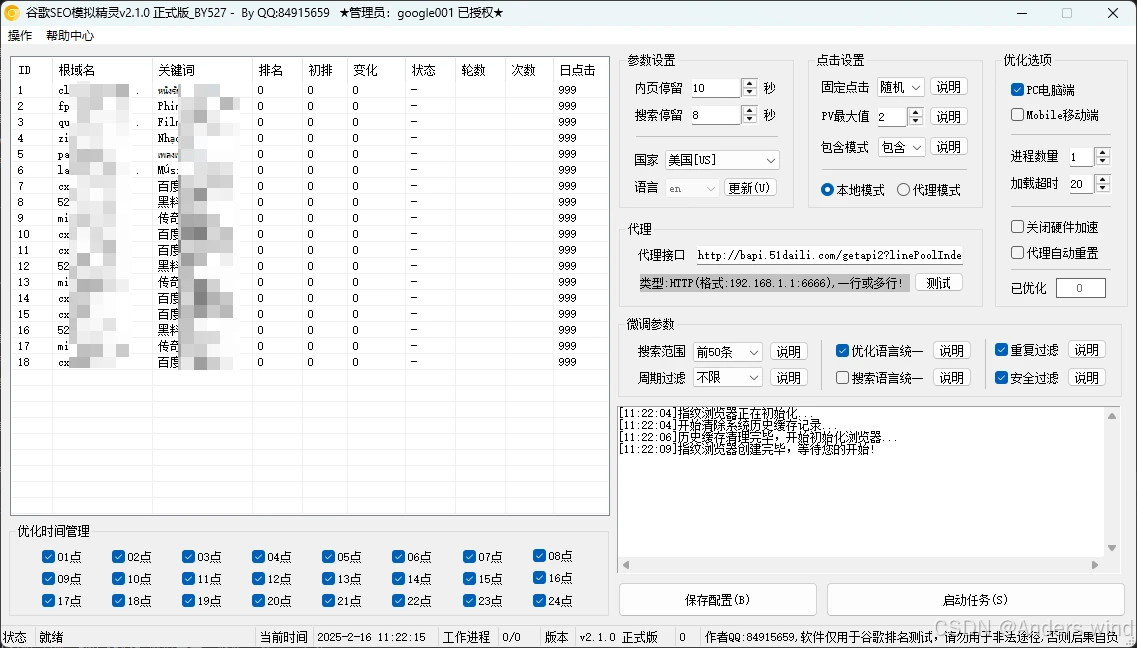Increase 进程数量 with spinner up arrow

[x=1102, y=152]
